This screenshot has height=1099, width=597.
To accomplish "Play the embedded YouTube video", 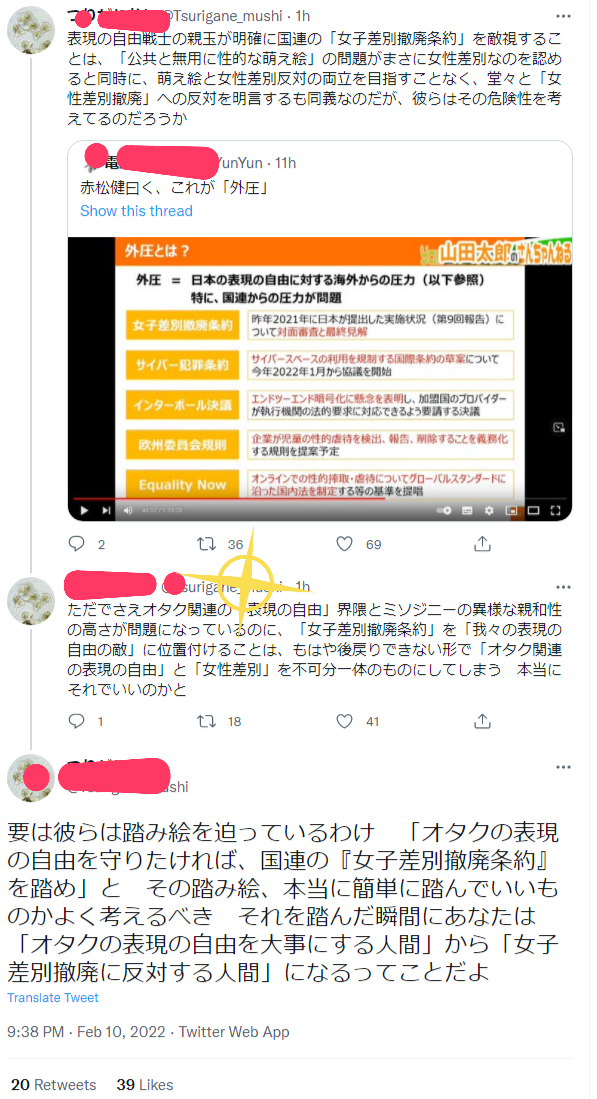I will (x=84, y=510).
